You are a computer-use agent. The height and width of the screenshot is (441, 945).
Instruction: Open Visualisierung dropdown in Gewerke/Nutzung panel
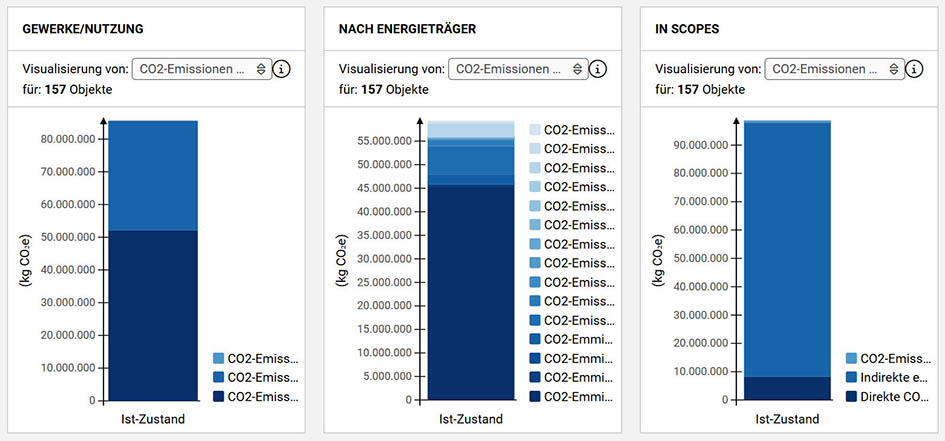201,69
